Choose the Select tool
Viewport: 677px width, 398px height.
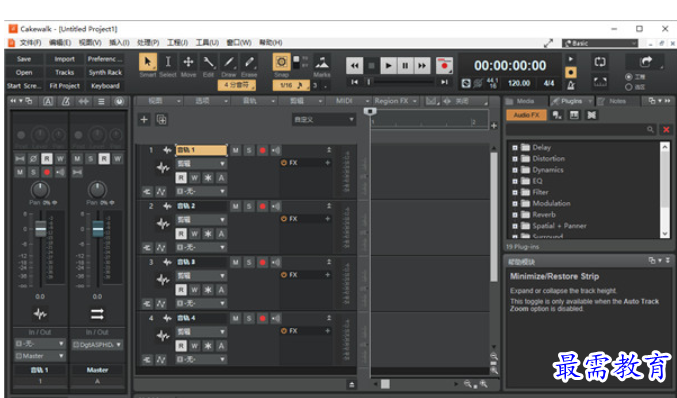click(x=168, y=62)
